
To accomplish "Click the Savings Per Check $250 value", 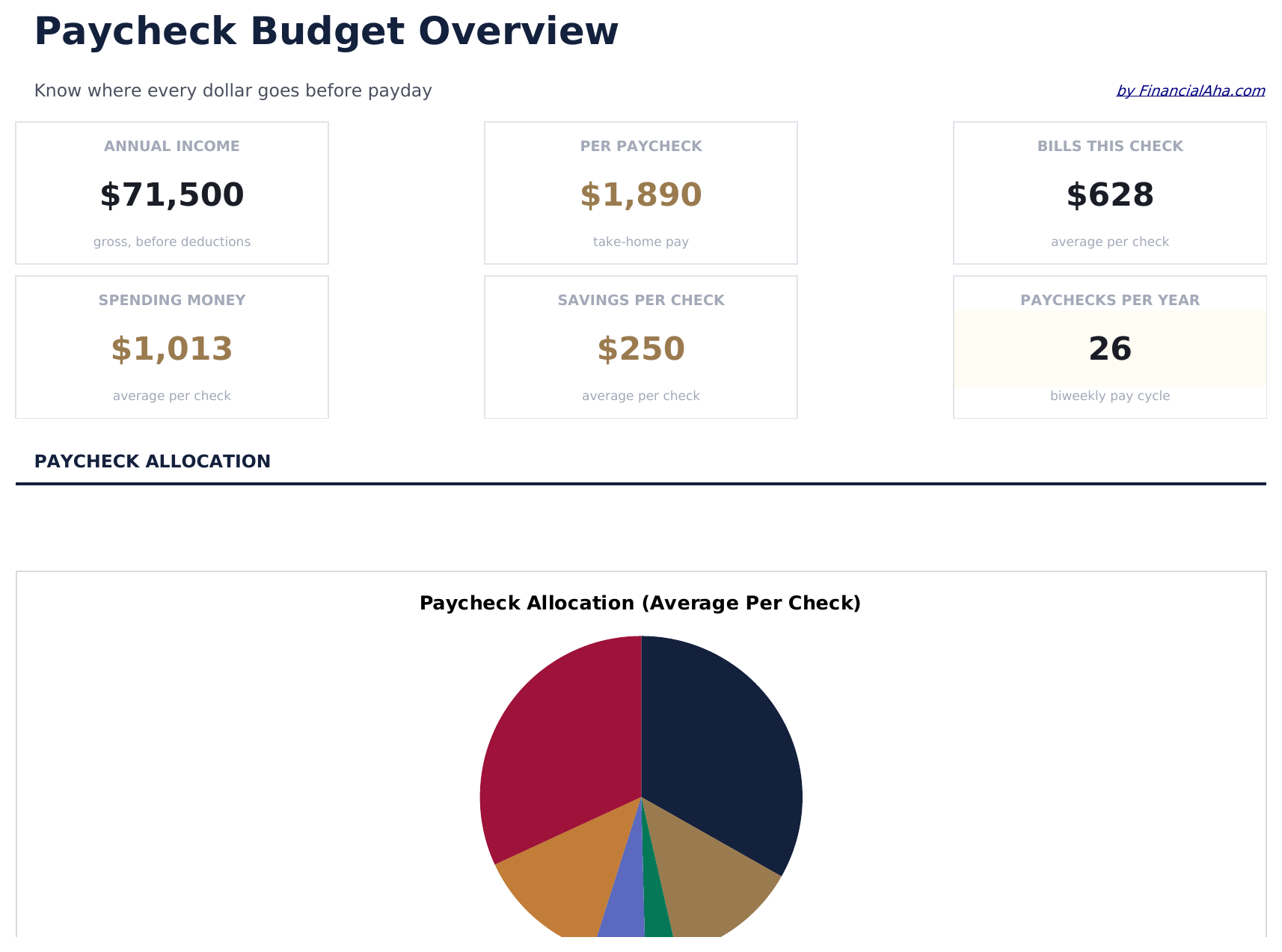I will 641,349.
